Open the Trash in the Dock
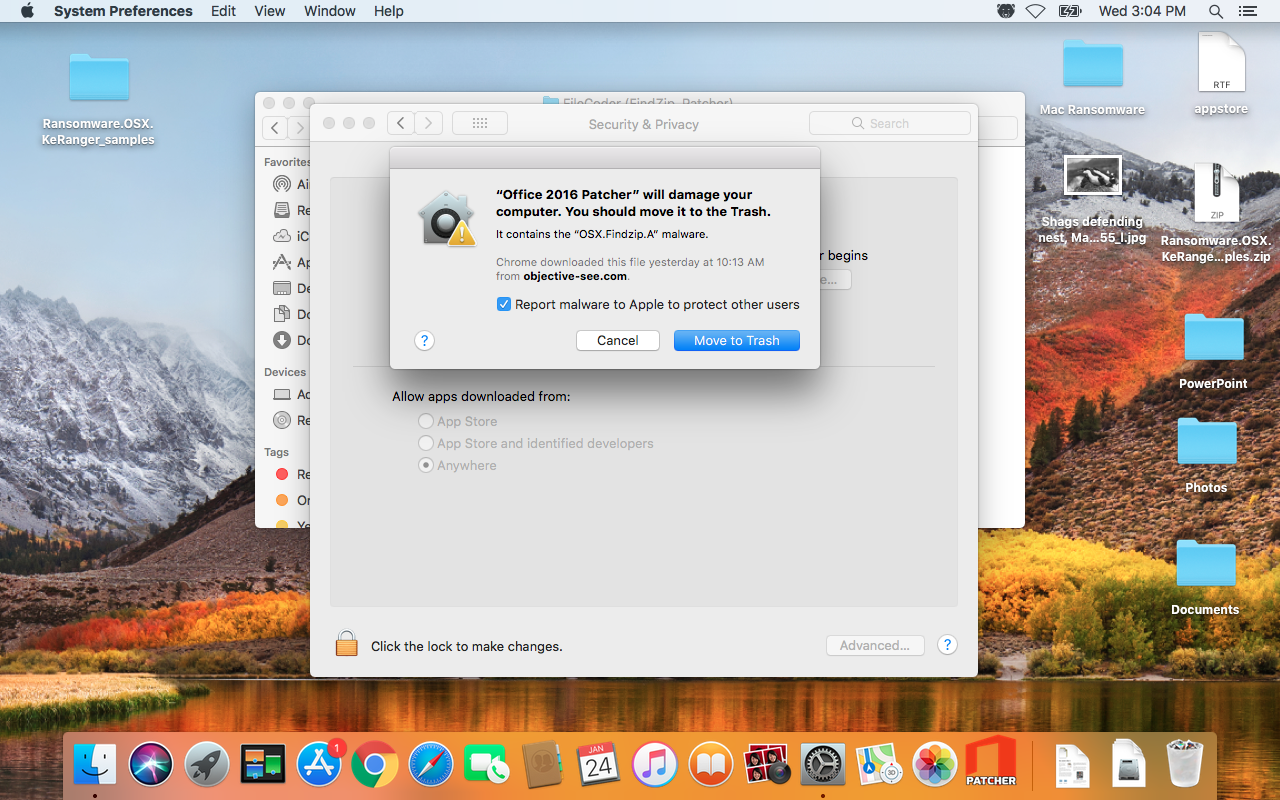Image resolution: width=1280 pixels, height=800 pixels. coord(1185,765)
